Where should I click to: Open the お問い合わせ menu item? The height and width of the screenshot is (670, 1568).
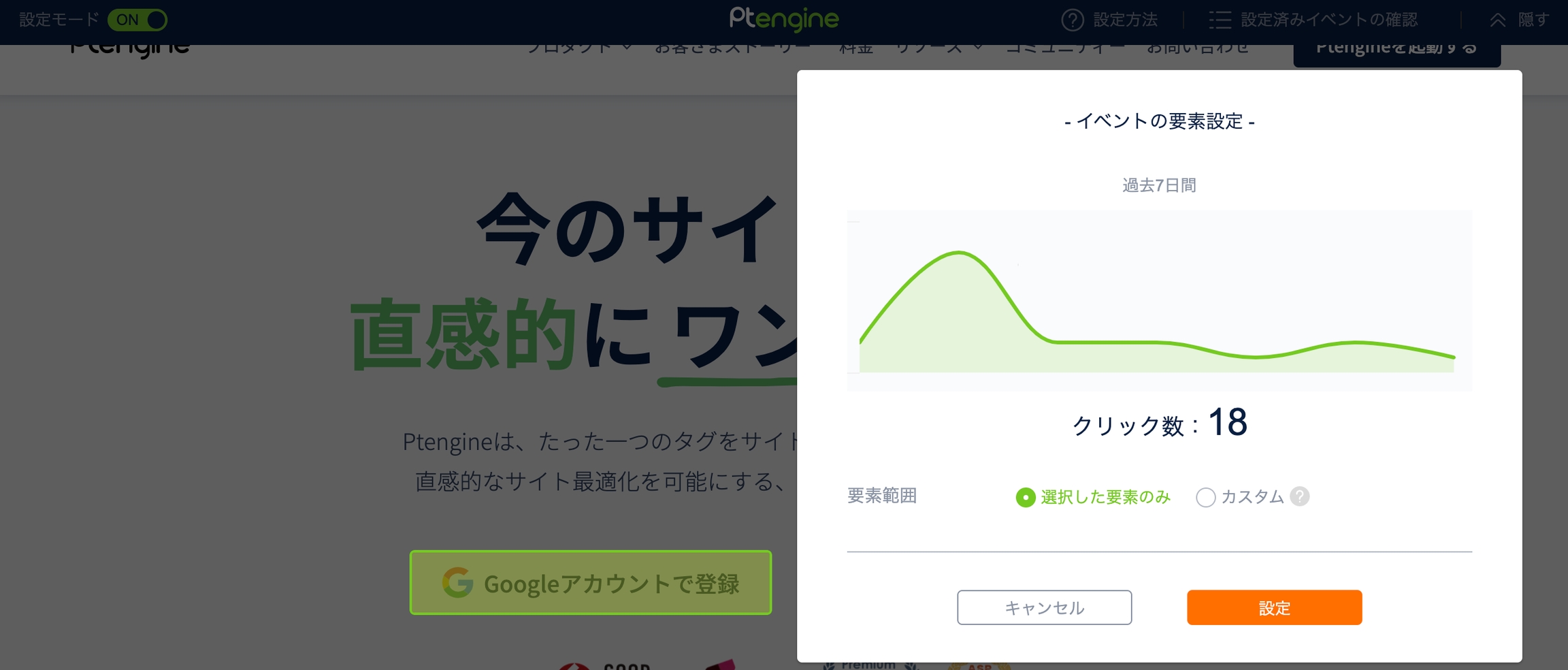pos(1197,50)
